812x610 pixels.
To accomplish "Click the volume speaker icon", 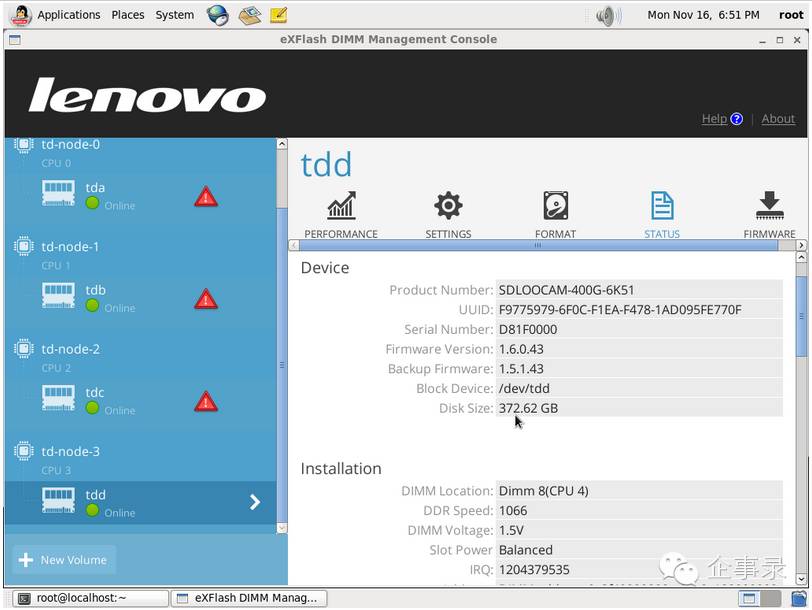I will [608, 16].
